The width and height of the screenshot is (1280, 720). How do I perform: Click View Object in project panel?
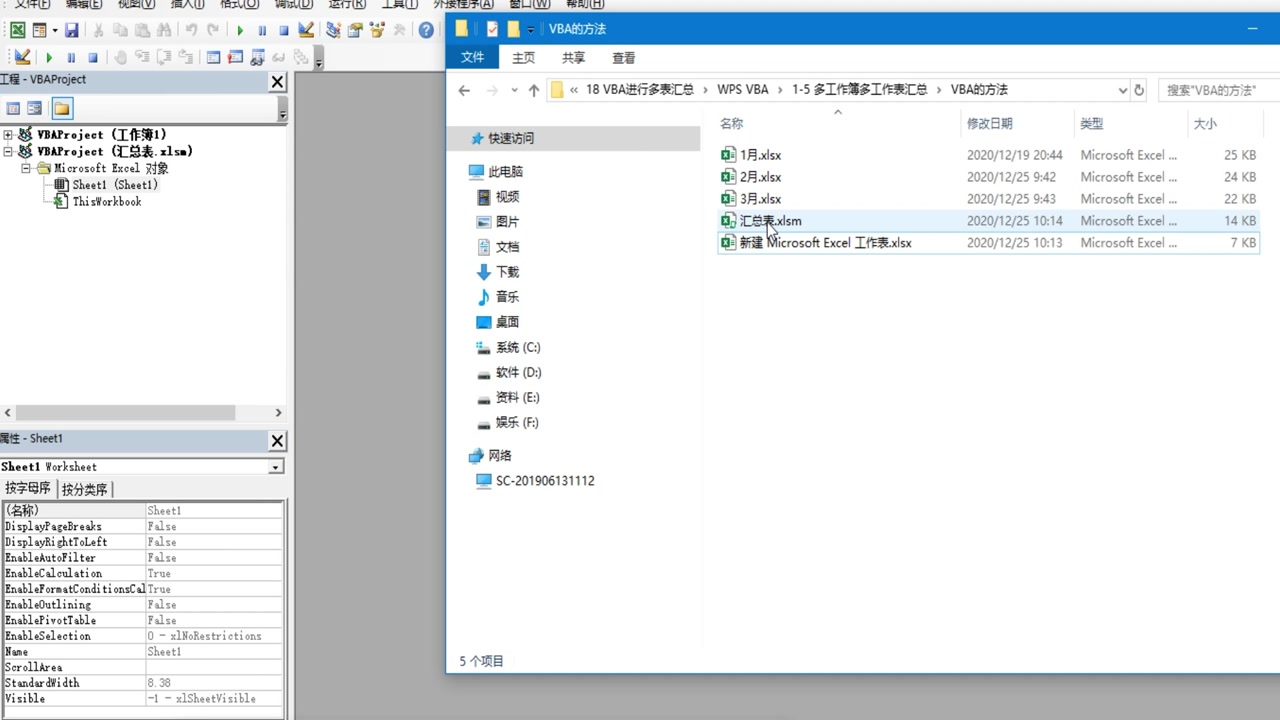click(x=35, y=108)
